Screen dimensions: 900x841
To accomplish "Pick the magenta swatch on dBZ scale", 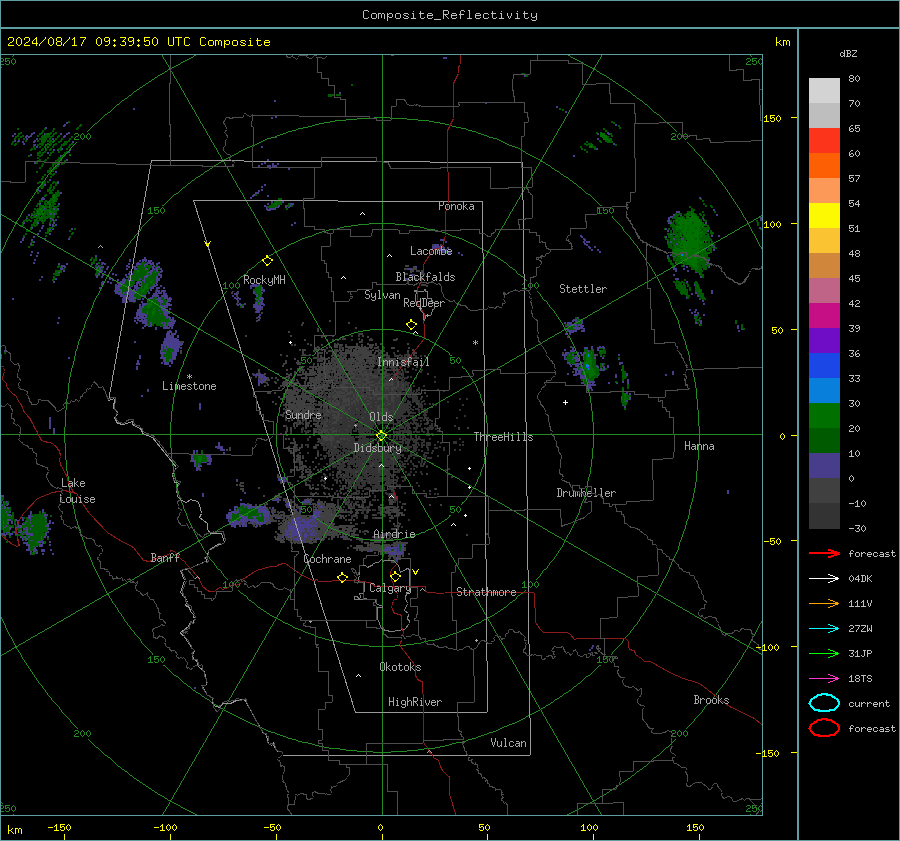I will (824, 315).
